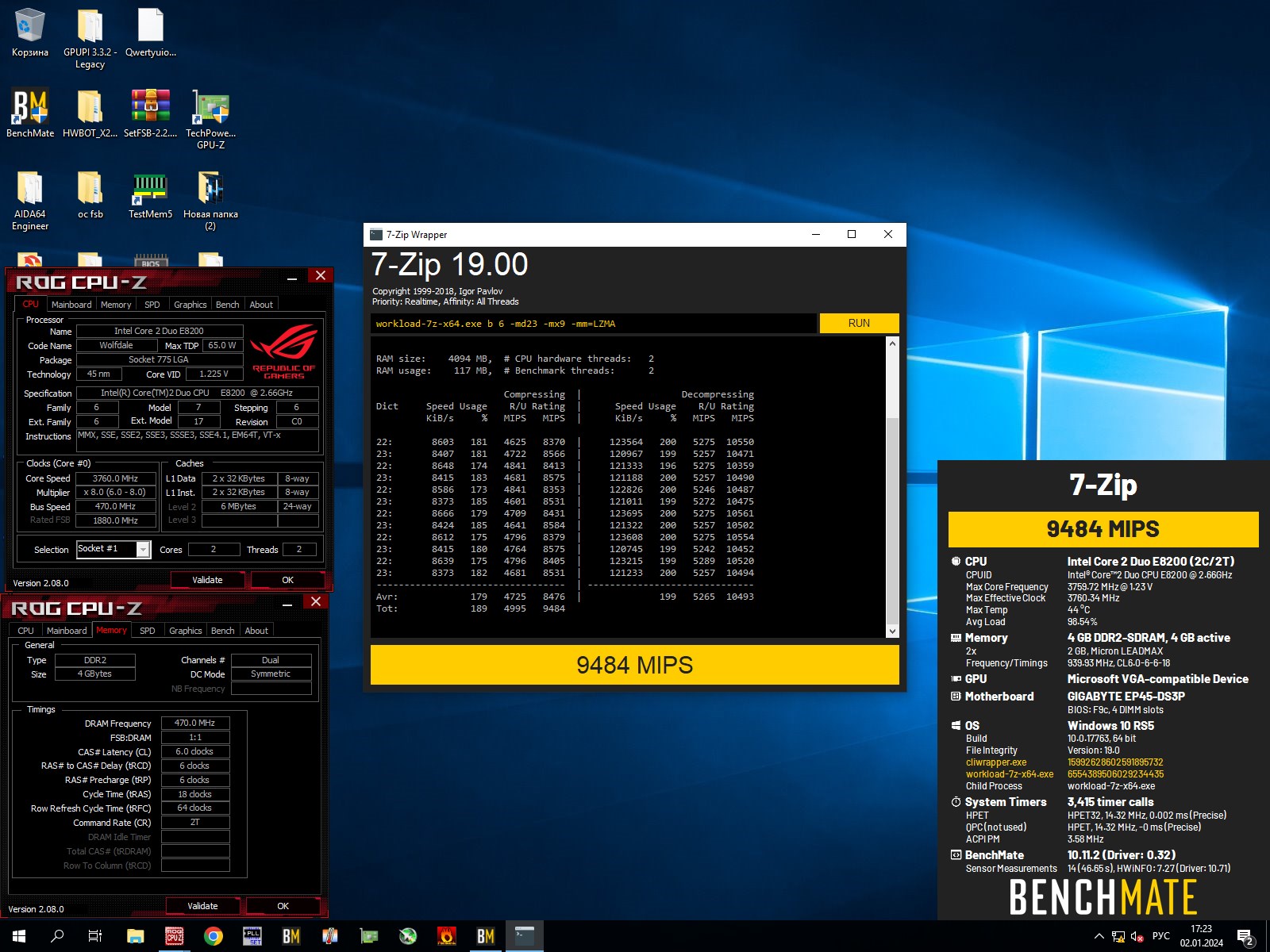
Task: Click the GIGABYTE EP45-DS3P motherboard text
Action: [x=1126, y=697]
